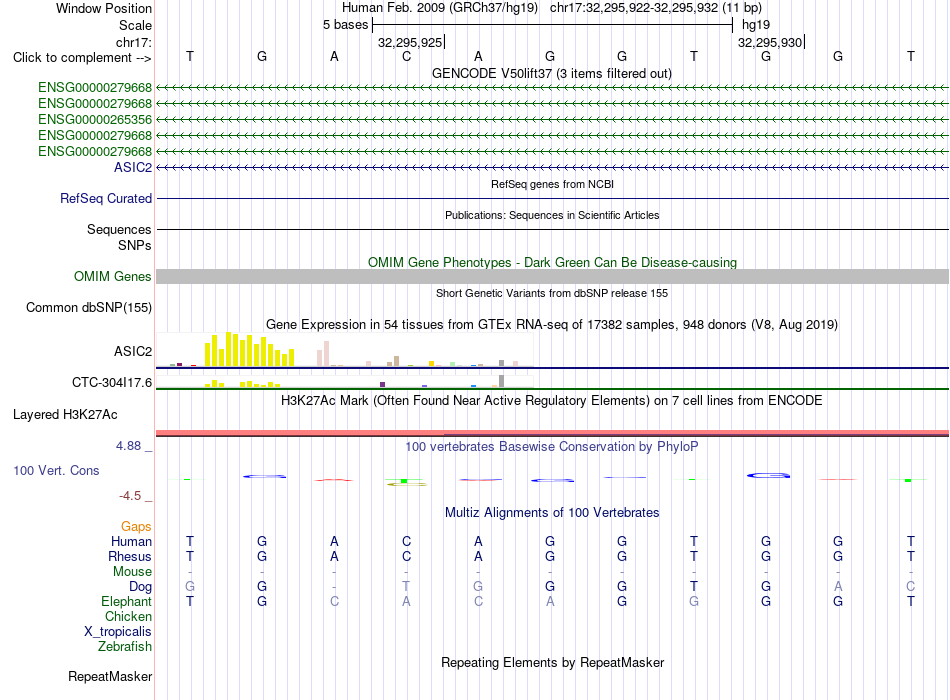The height and width of the screenshot is (700, 950).
Task: Click the Window Position label
Action: coord(104,8)
